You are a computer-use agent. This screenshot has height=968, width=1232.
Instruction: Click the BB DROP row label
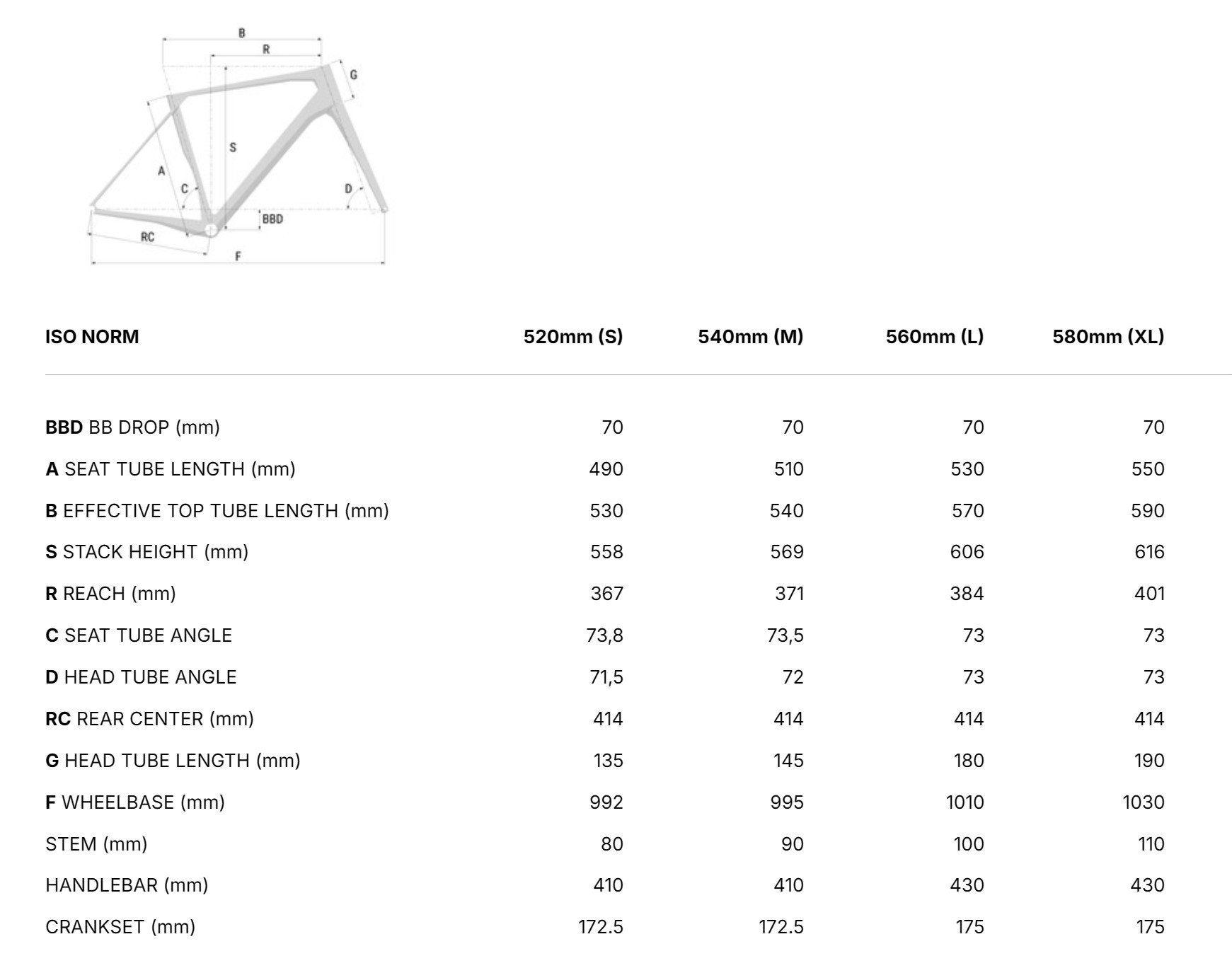pyautogui.click(x=132, y=427)
